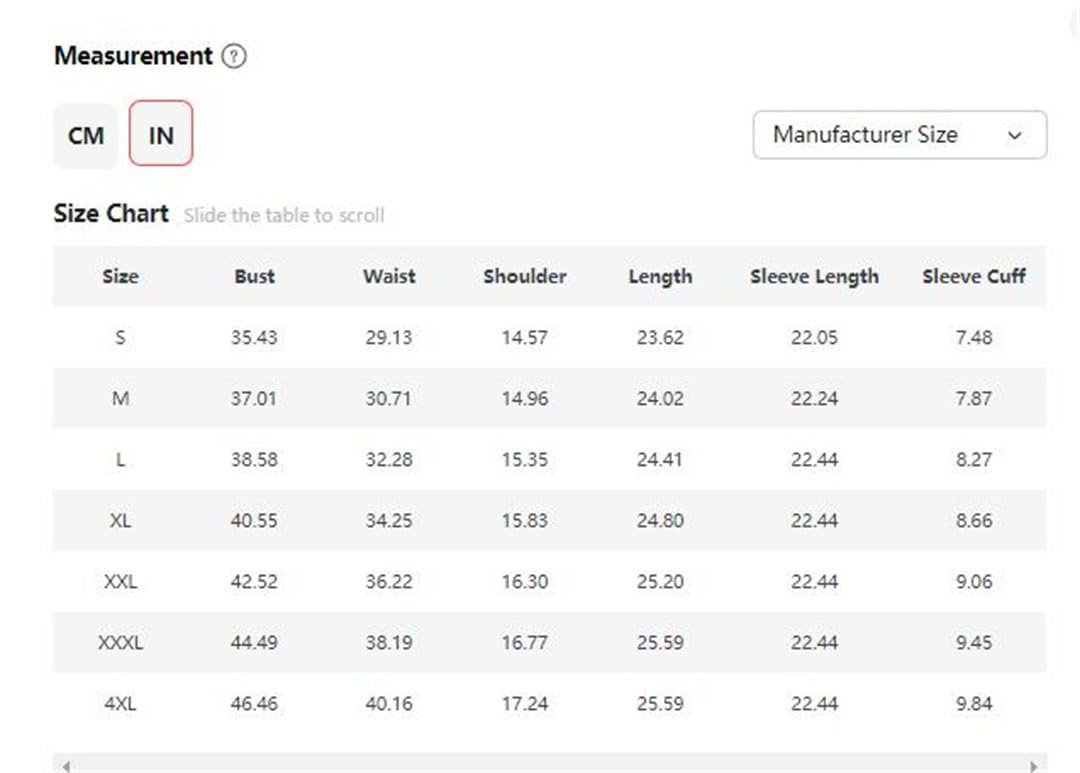The image size is (1080, 773).
Task: Click the left scroll arrow under the table
Action: tap(65, 766)
